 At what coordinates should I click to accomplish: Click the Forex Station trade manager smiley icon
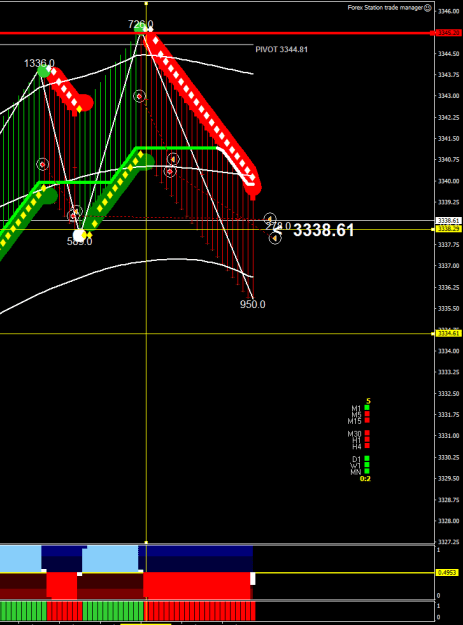click(428, 8)
